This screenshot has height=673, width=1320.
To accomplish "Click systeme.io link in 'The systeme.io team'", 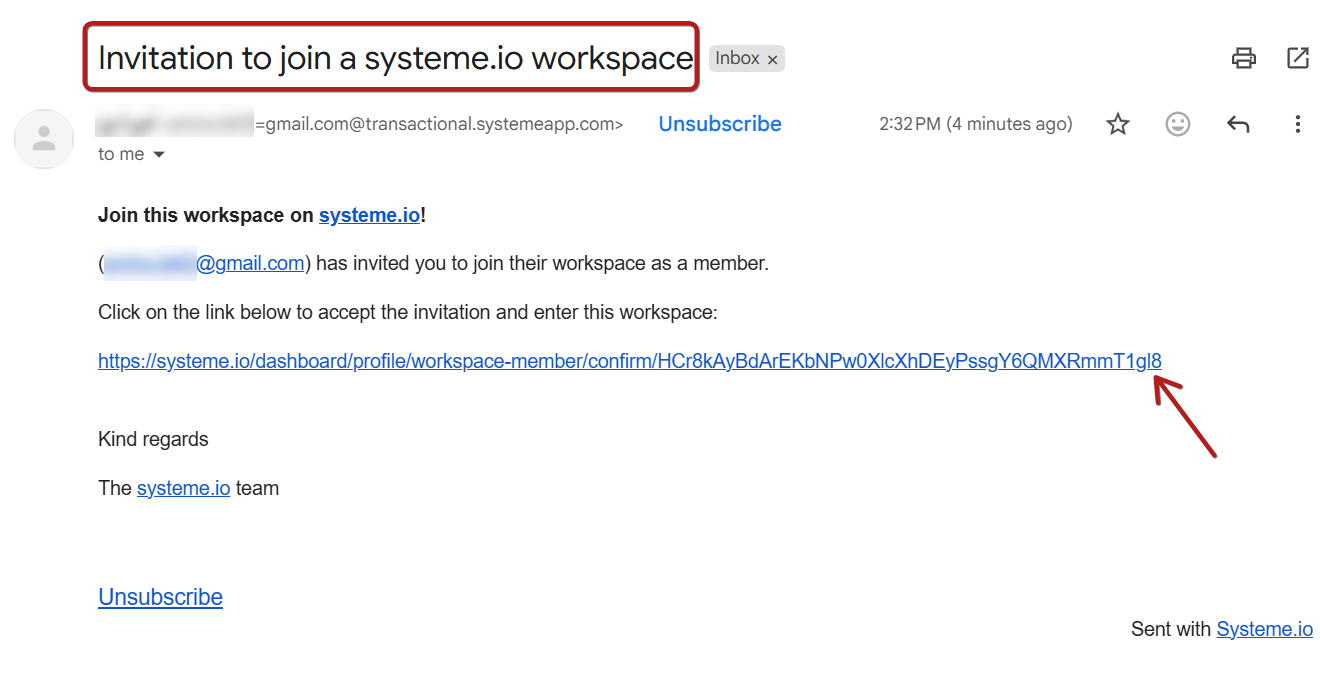I will coord(184,488).
